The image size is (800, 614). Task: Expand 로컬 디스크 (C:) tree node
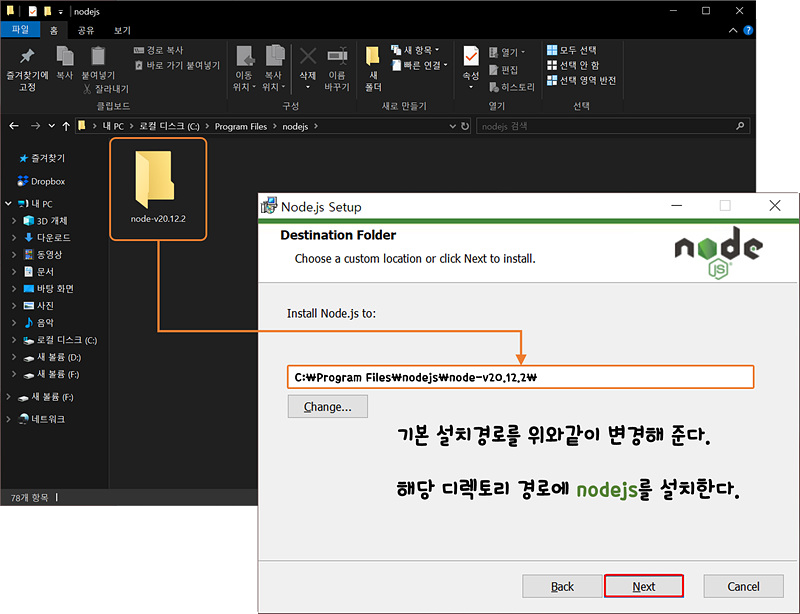14,340
